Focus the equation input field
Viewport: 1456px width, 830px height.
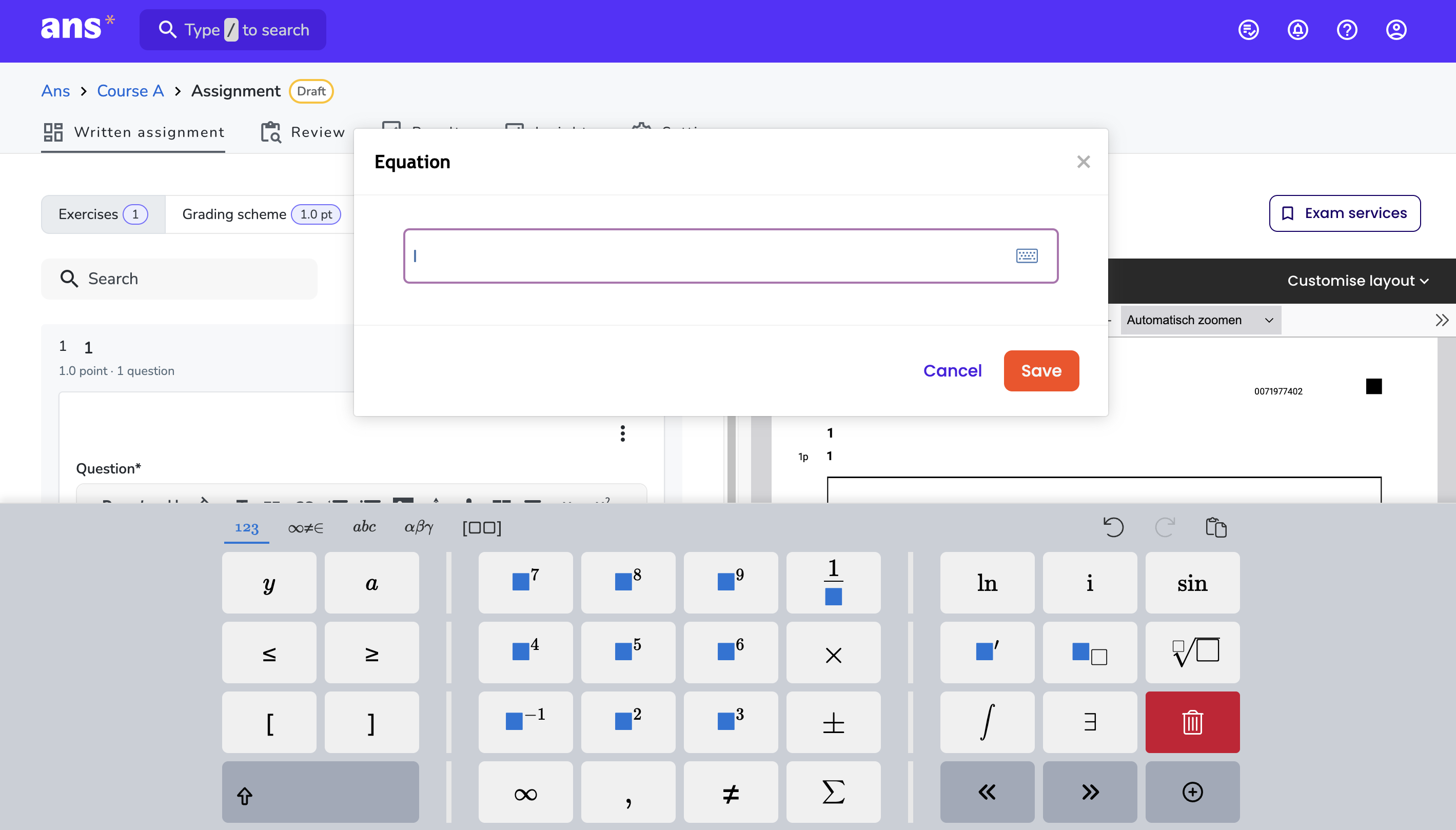click(730, 256)
